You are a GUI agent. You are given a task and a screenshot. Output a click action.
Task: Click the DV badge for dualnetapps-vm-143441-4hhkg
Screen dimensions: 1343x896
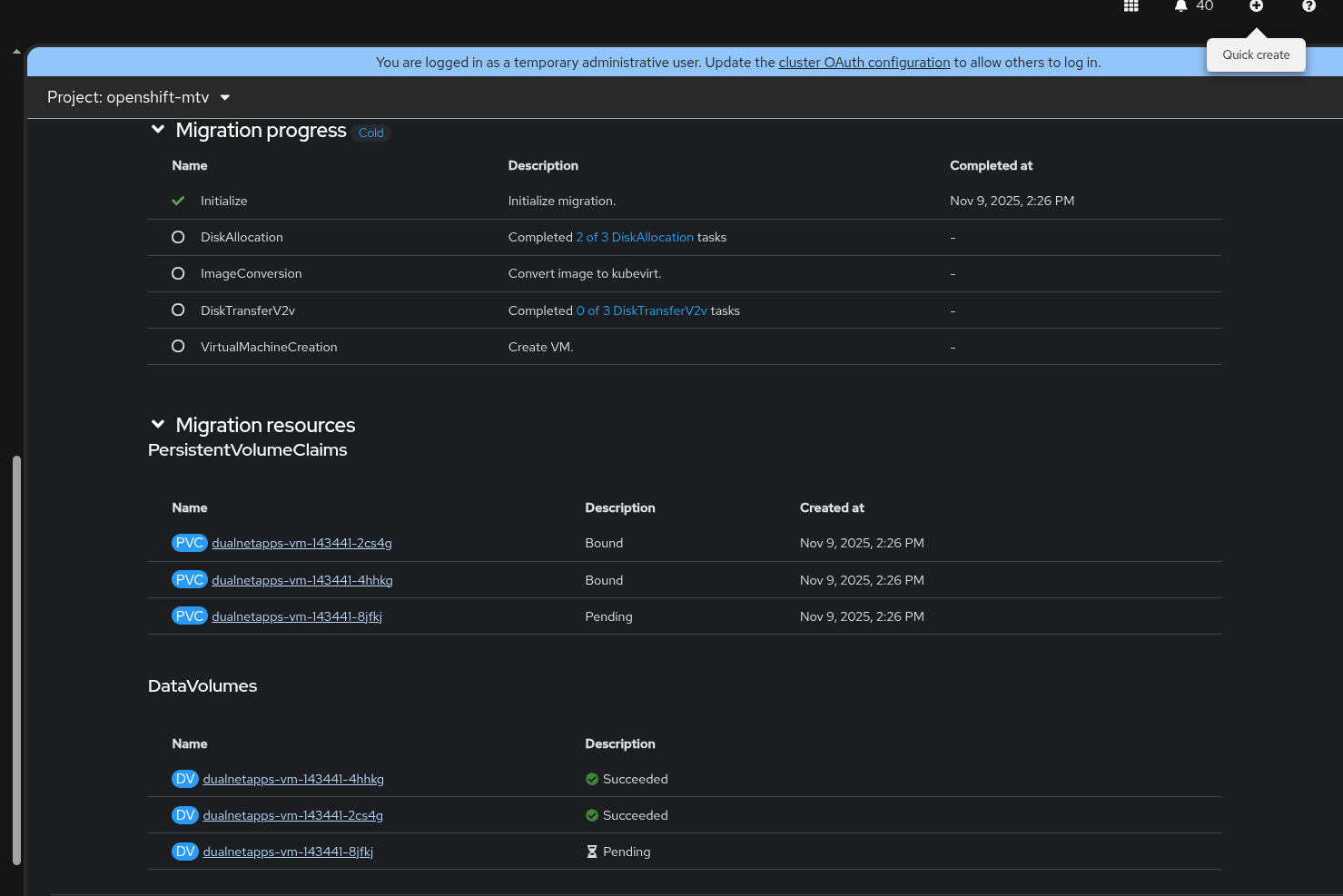point(185,779)
